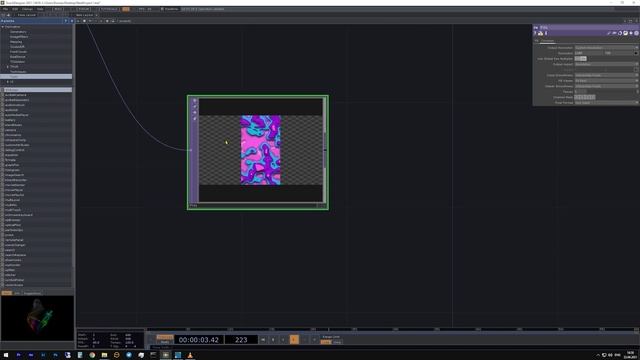
Task: Open operator info icon in parameter panel
Action: [x=546, y=33]
